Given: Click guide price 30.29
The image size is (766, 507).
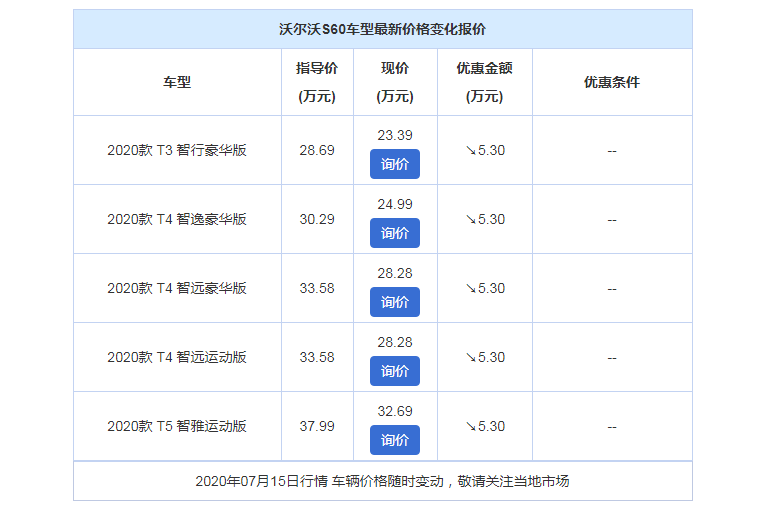Looking at the screenshot, I should point(317,219).
